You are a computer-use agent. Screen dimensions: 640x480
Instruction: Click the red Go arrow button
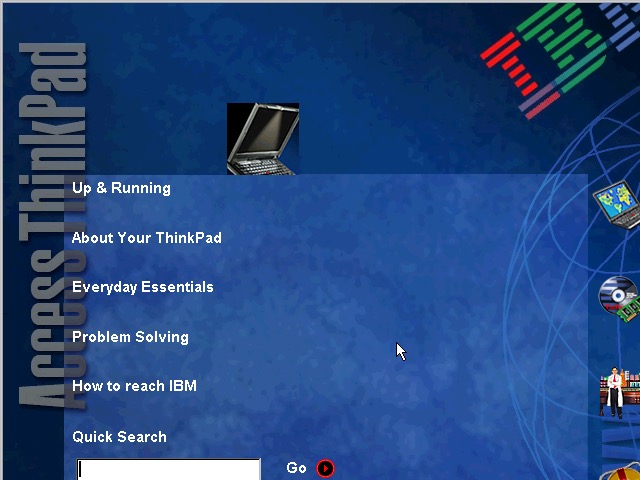[x=325, y=468]
